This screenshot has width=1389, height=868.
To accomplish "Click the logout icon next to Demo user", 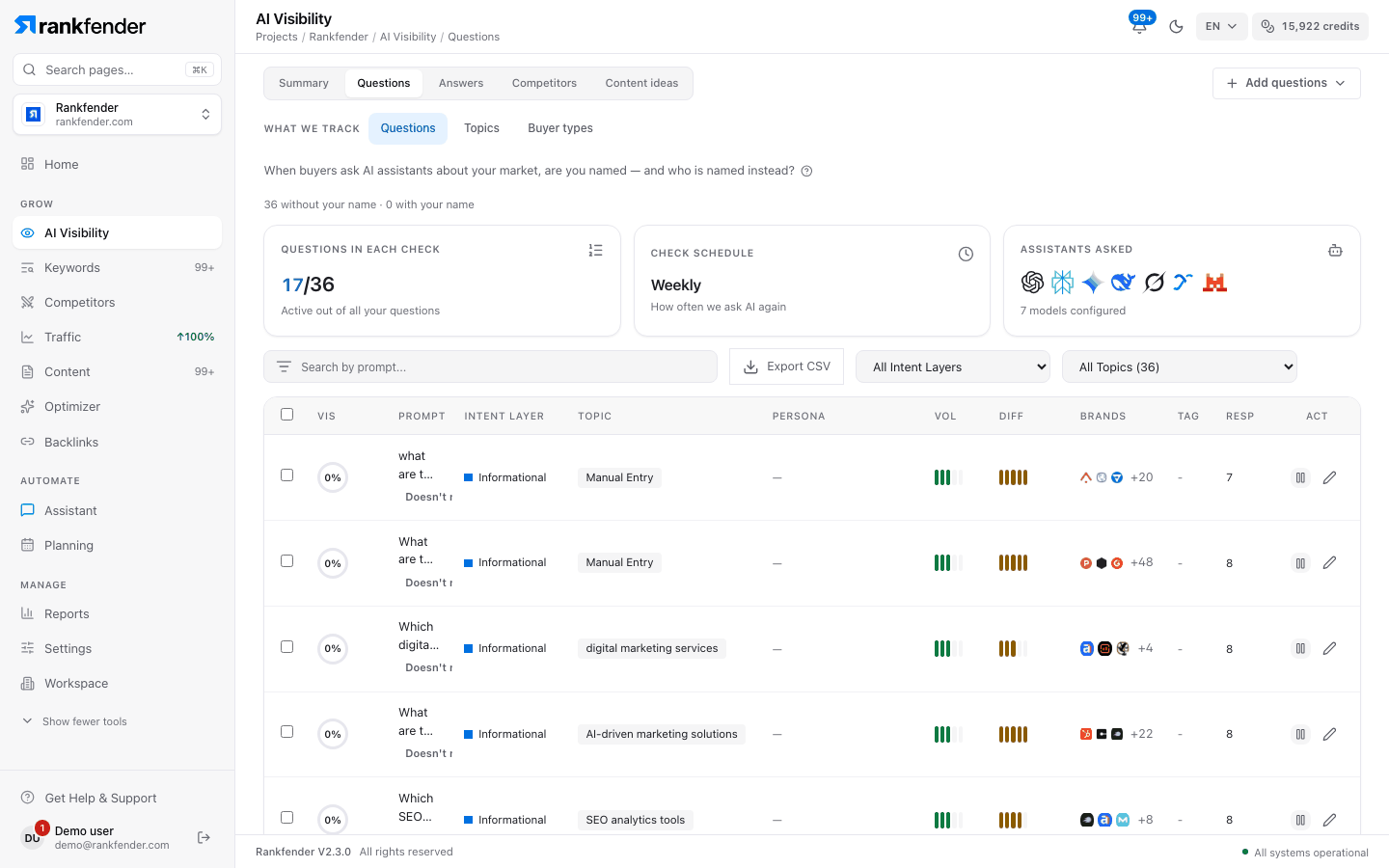I will [x=204, y=837].
